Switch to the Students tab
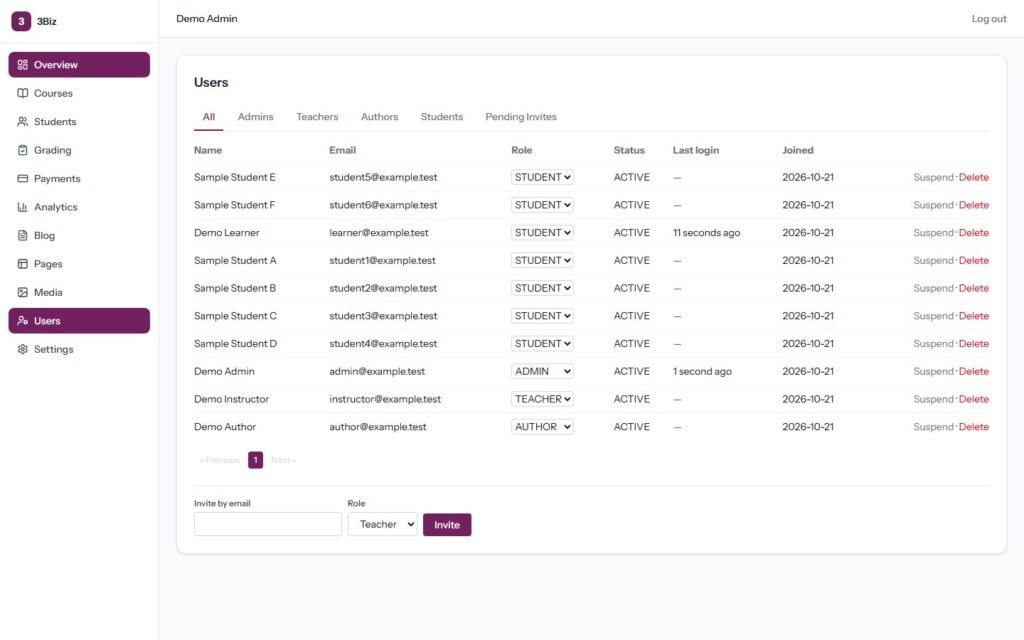 pos(441,117)
